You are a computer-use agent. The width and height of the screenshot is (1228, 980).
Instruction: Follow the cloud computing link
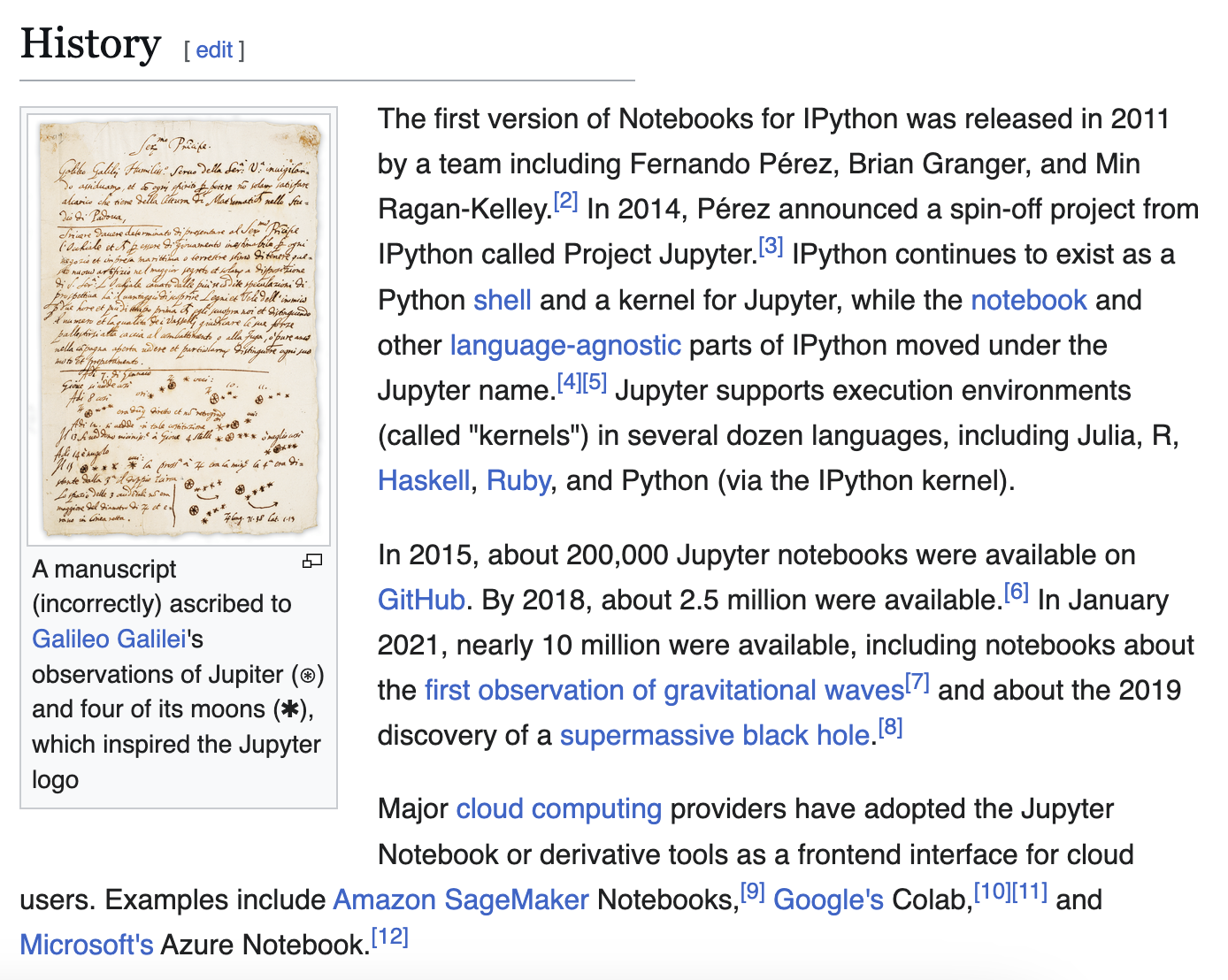(558, 808)
